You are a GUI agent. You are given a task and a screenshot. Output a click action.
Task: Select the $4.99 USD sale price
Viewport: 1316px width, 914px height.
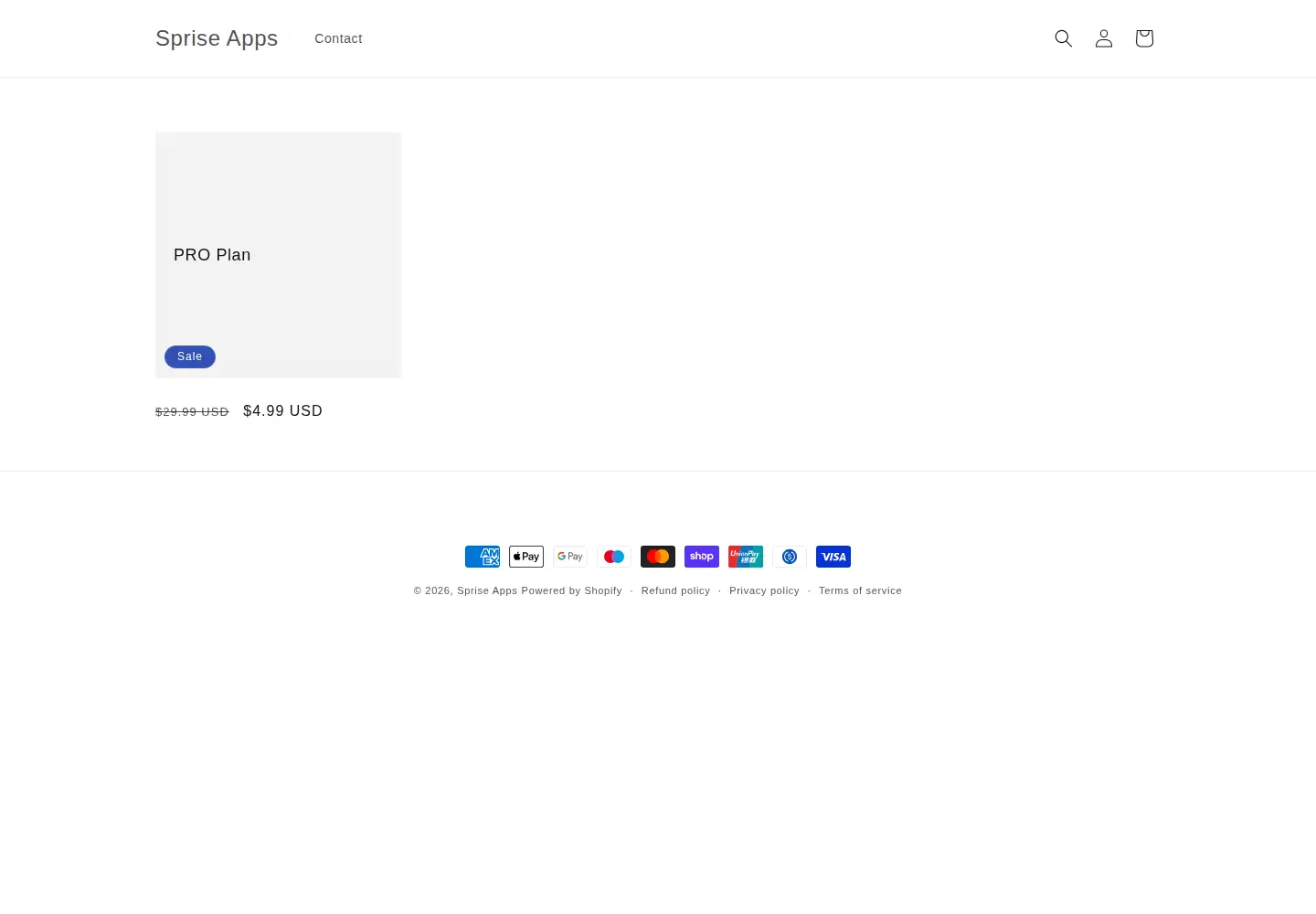tap(283, 411)
